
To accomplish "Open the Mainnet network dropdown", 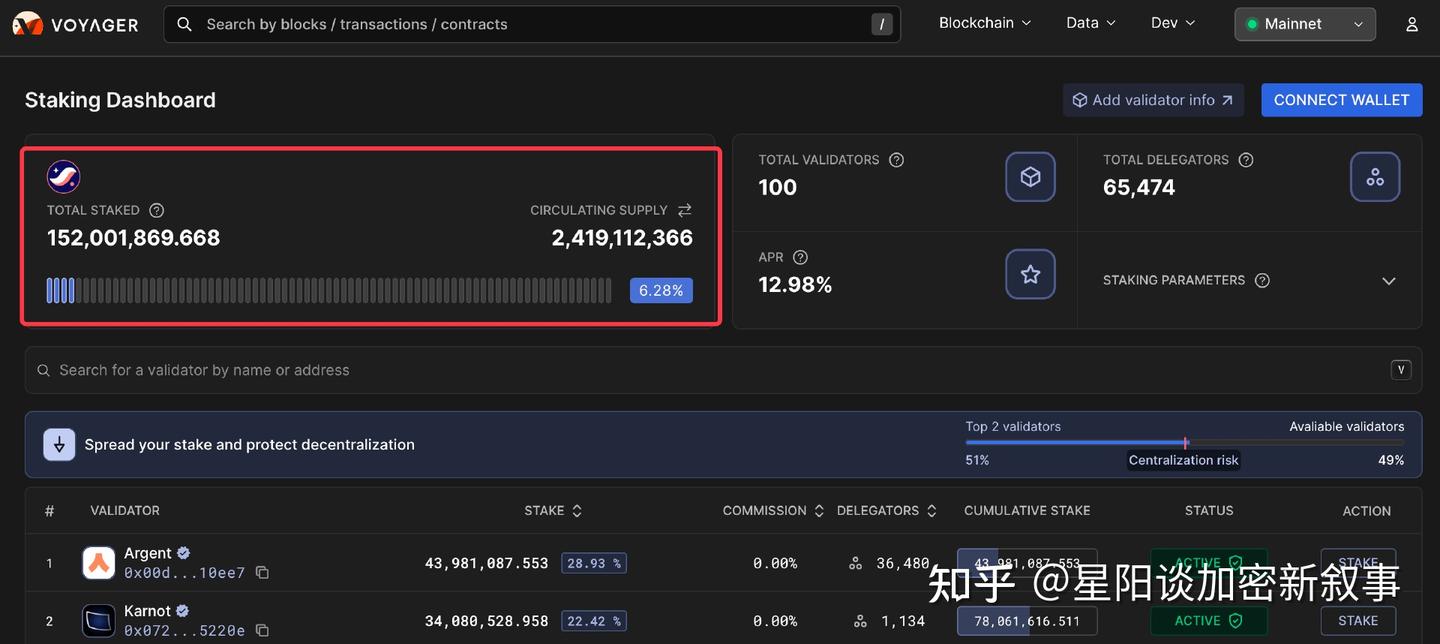I will point(1305,24).
